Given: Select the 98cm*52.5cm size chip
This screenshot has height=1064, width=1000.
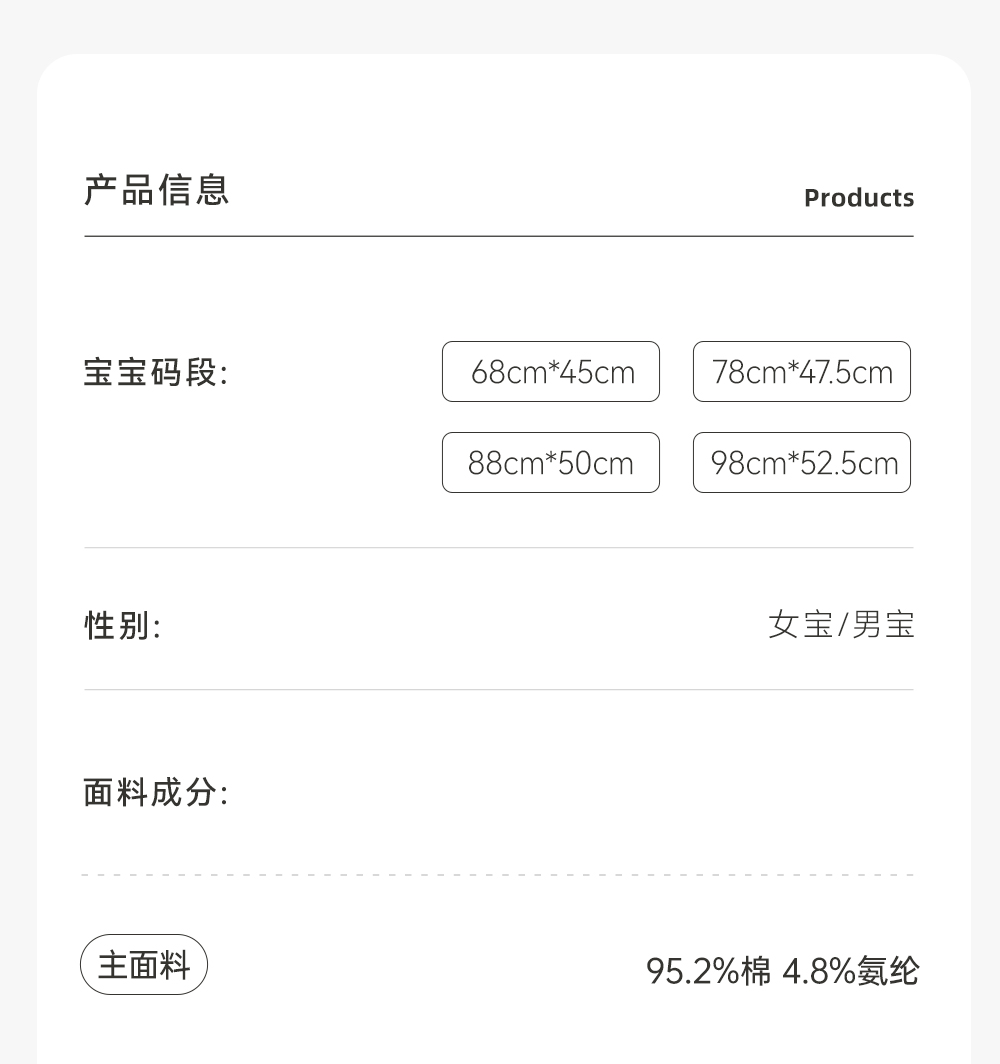Looking at the screenshot, I should pyautogui.click(x=802, y=463).
